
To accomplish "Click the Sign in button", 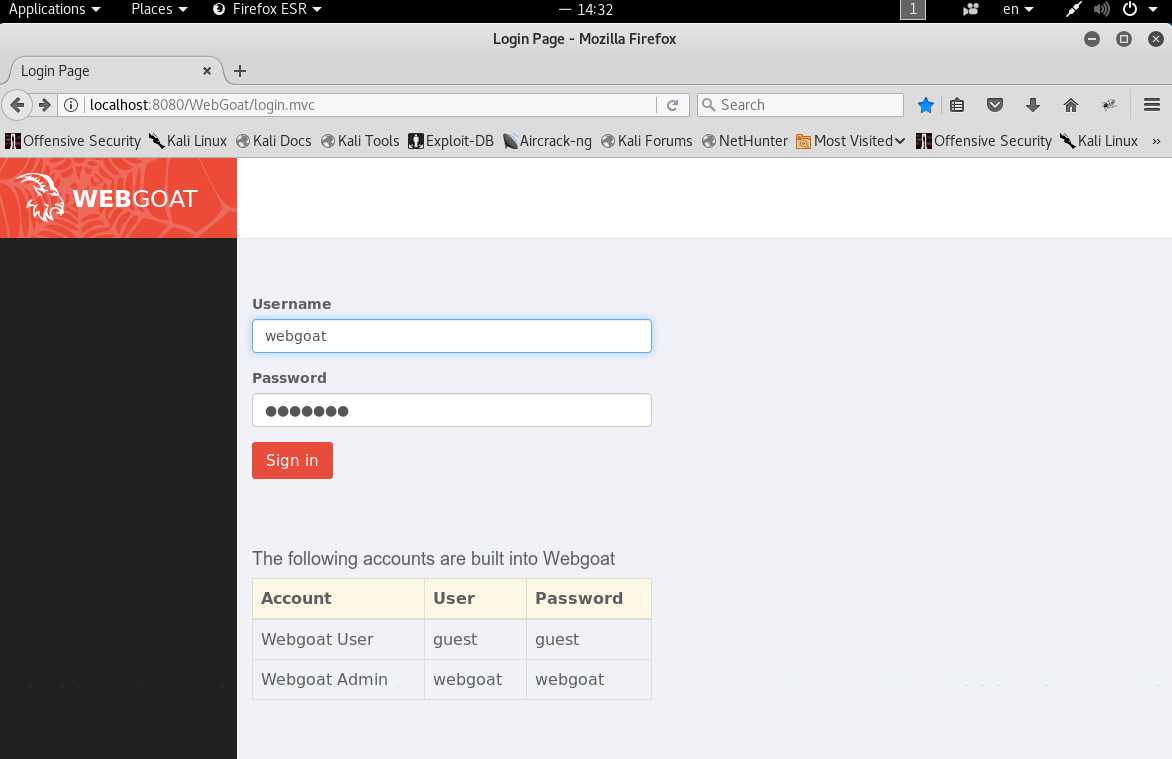I will point(292,460).
